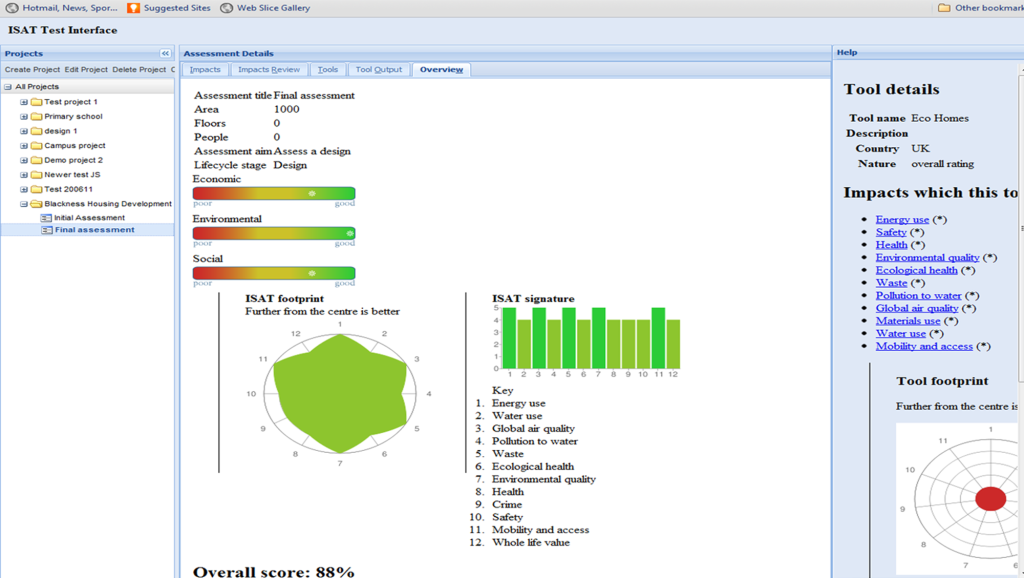Click the Primary school folder icon

[x=36, y=116]
